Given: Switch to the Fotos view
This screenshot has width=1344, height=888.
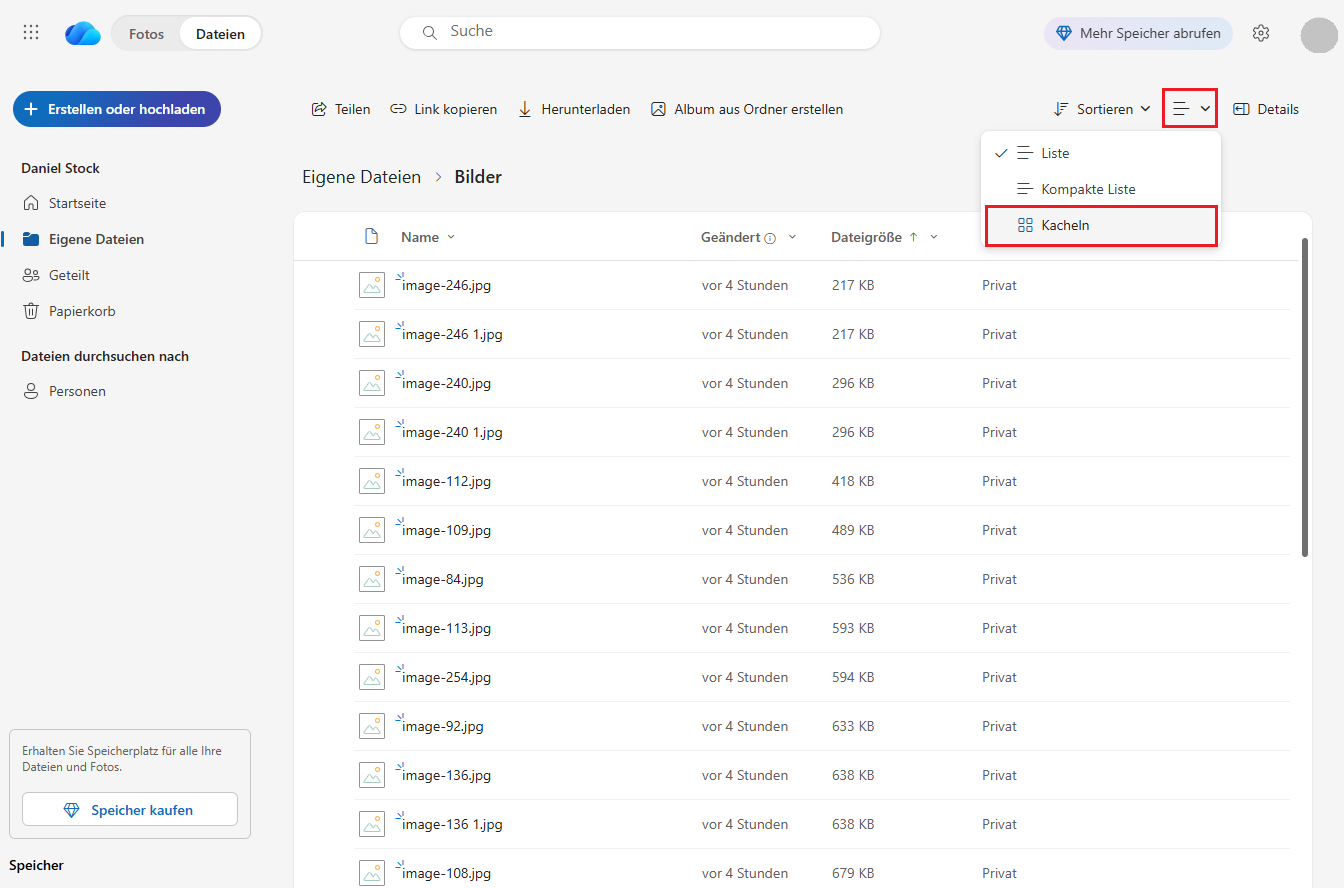Looking at the screenshot, I should (x=146, y=34).
